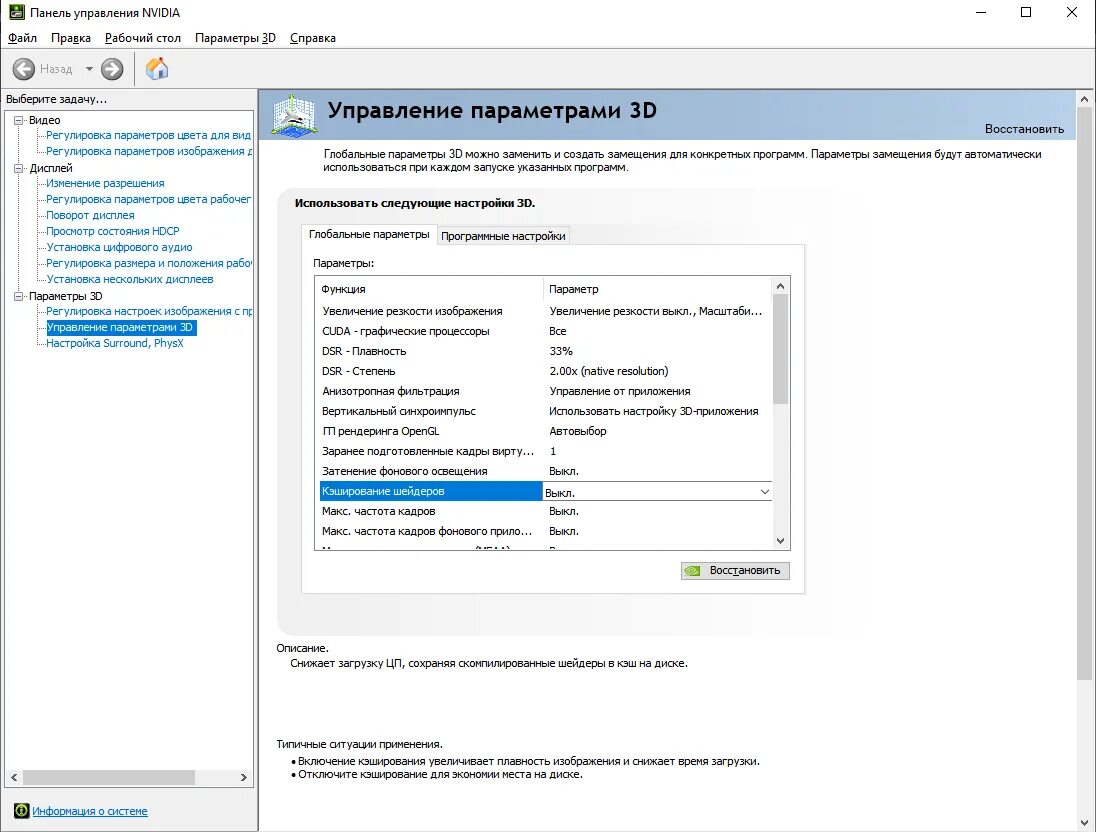Screen dimensions: 1096x832
Task: Open the Home icon in toolbar
Action: pyautogui.click(x=157, y=69)
